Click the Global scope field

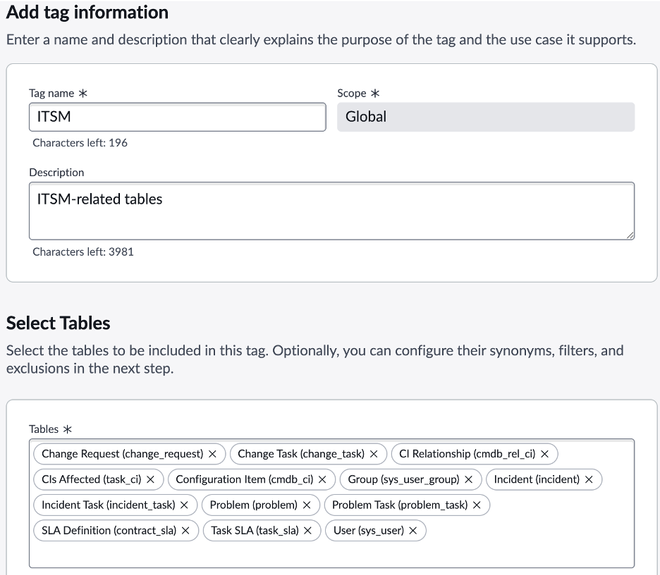tap(485, 117)
